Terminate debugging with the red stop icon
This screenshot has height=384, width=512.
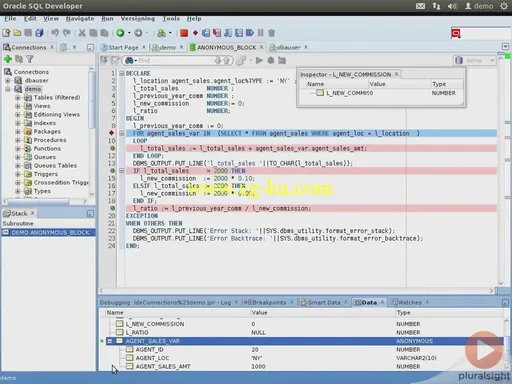click(184, 33)
